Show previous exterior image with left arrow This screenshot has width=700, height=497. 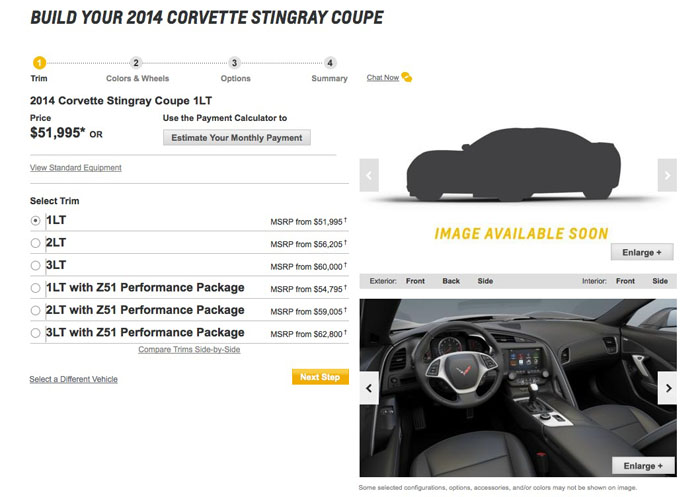(x=369, y=175)
